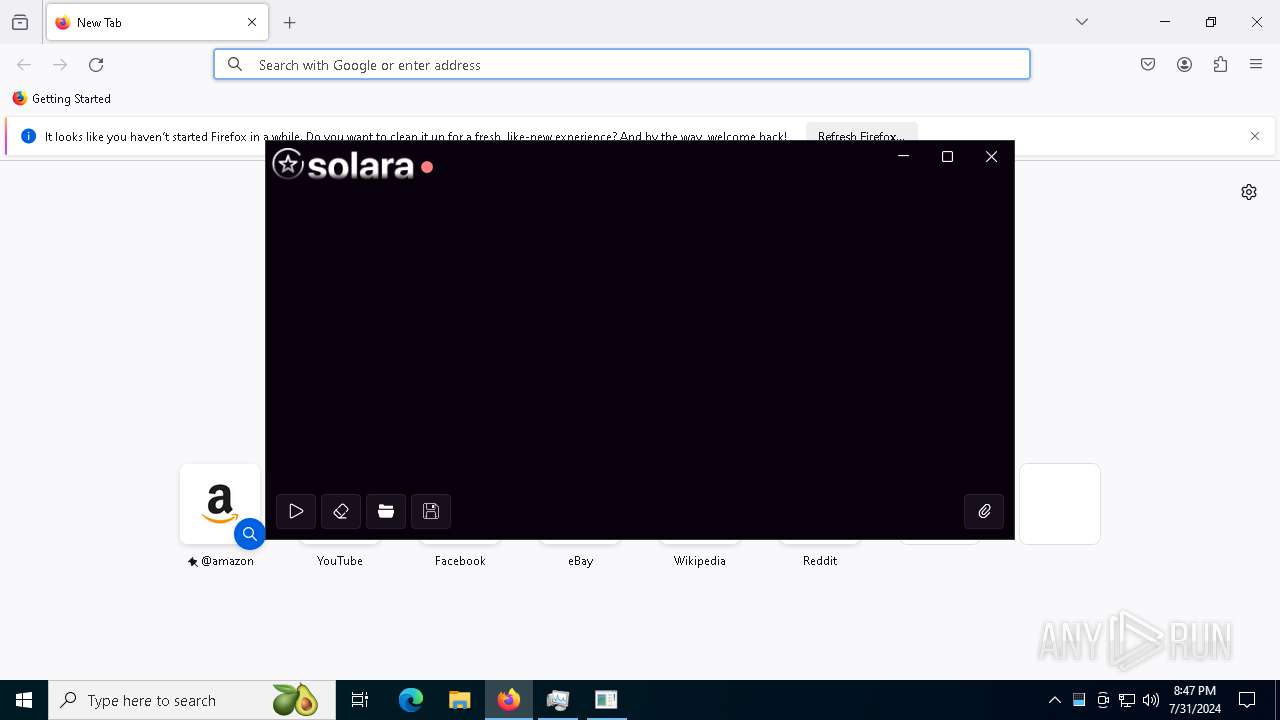Save script with Solara floppy disk icon
The height and width of the screenshot is (720, 1280).
(x=431, y=511)
